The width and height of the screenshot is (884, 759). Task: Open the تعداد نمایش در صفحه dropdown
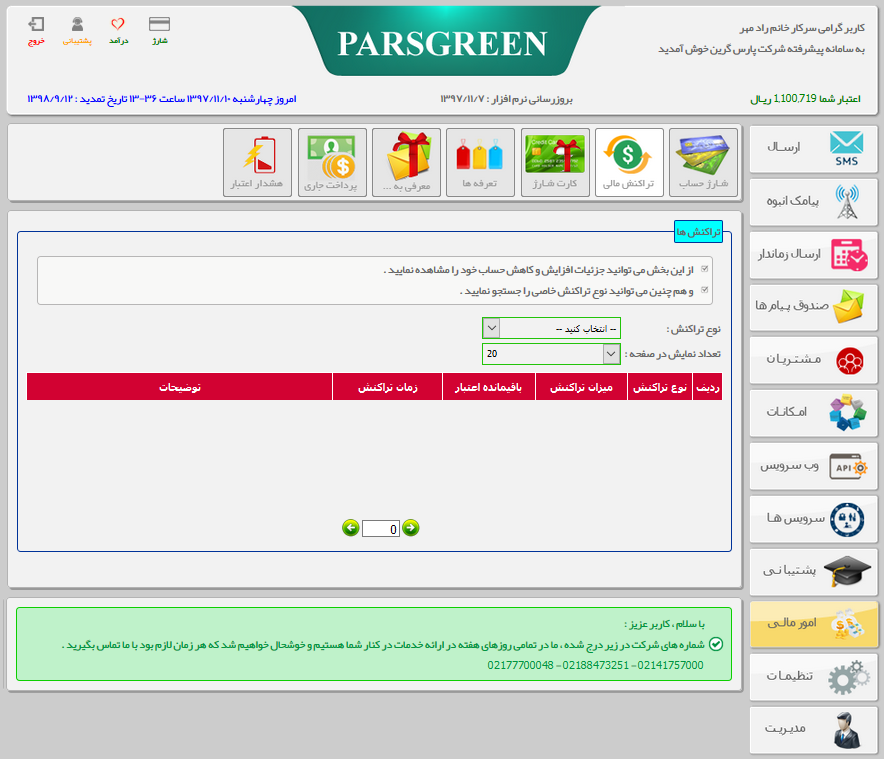(611, 354)
